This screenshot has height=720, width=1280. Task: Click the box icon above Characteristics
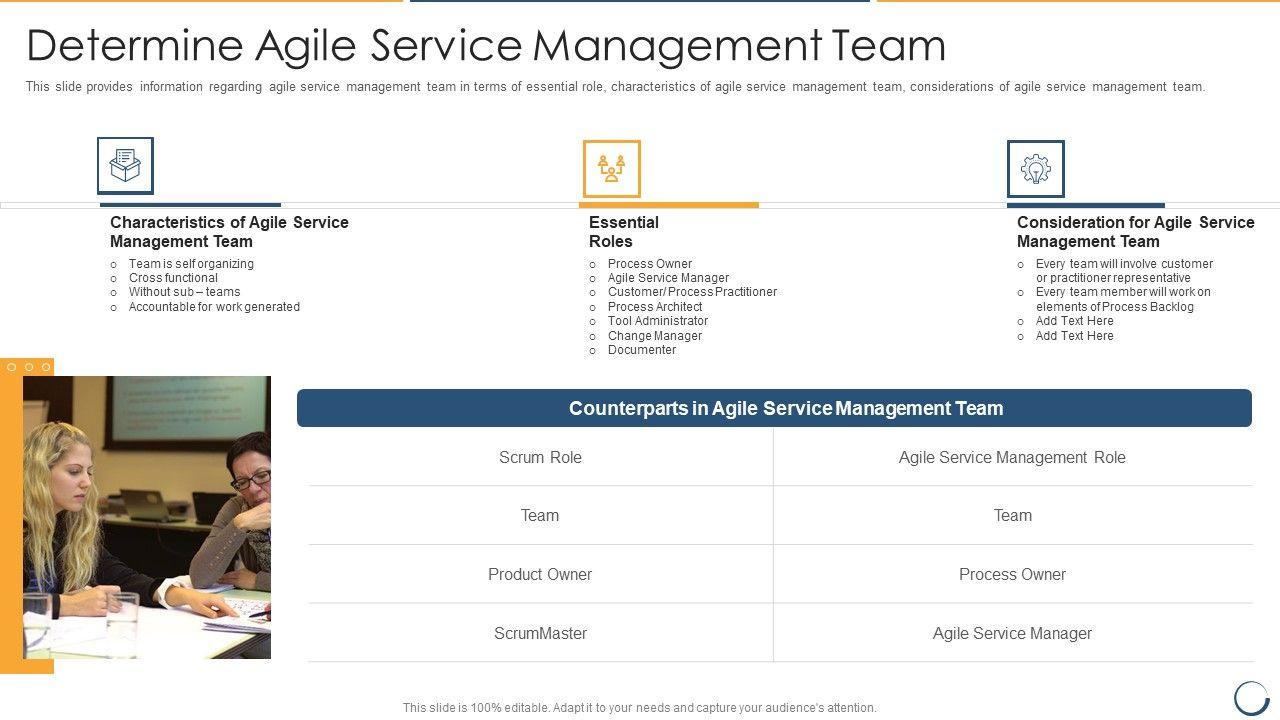click(x=125, y=166)
